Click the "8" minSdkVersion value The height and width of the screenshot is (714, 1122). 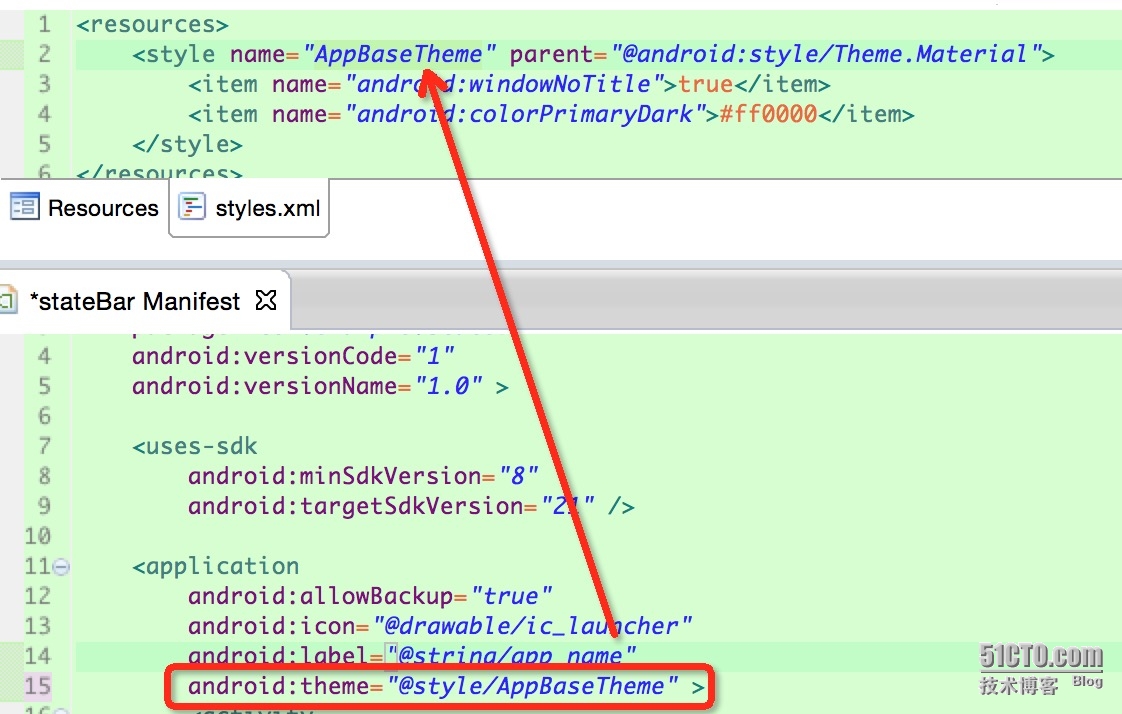[519, 476]
